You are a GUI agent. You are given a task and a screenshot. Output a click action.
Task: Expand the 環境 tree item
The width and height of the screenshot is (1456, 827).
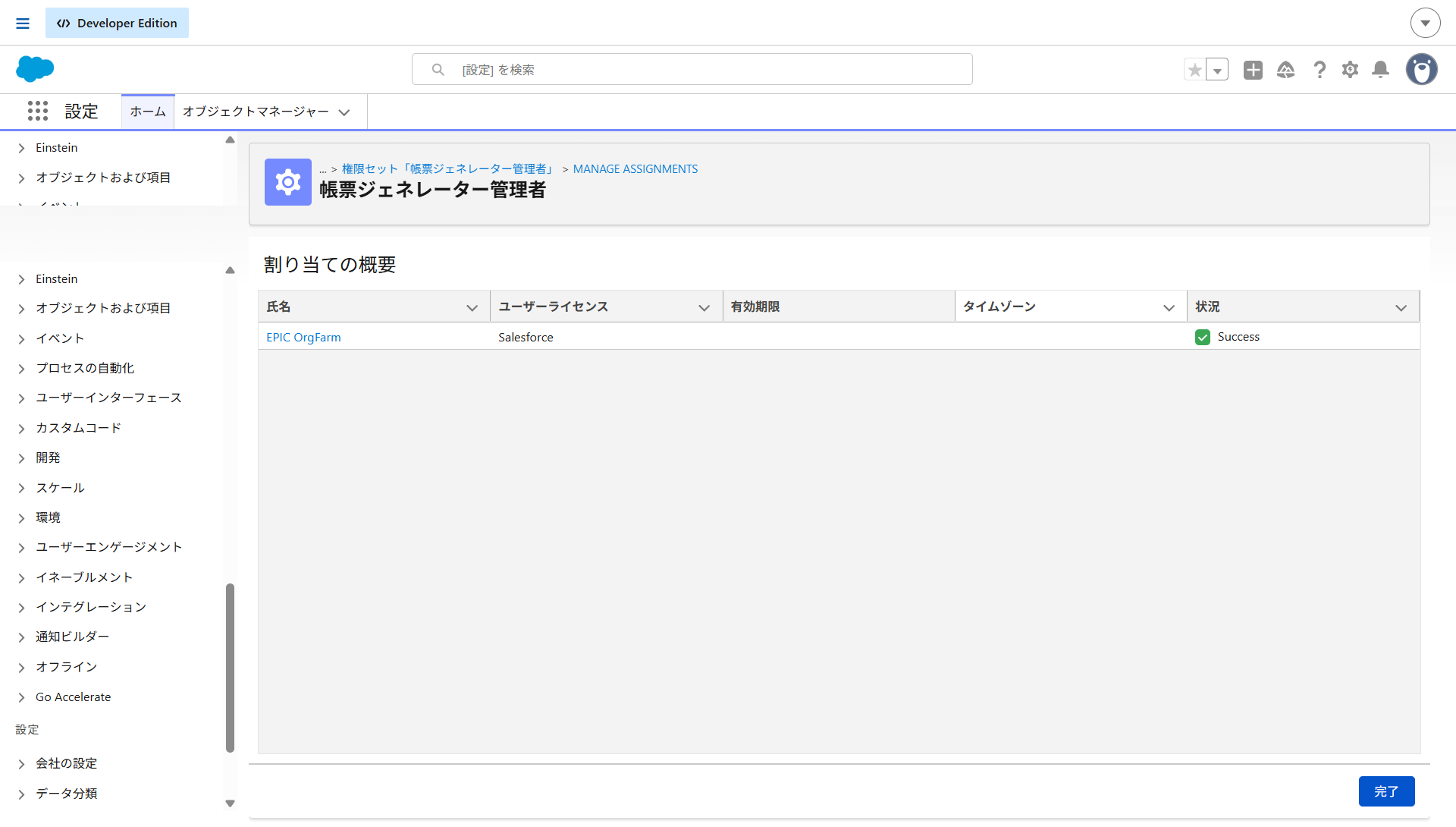click(x=21, y=518)
